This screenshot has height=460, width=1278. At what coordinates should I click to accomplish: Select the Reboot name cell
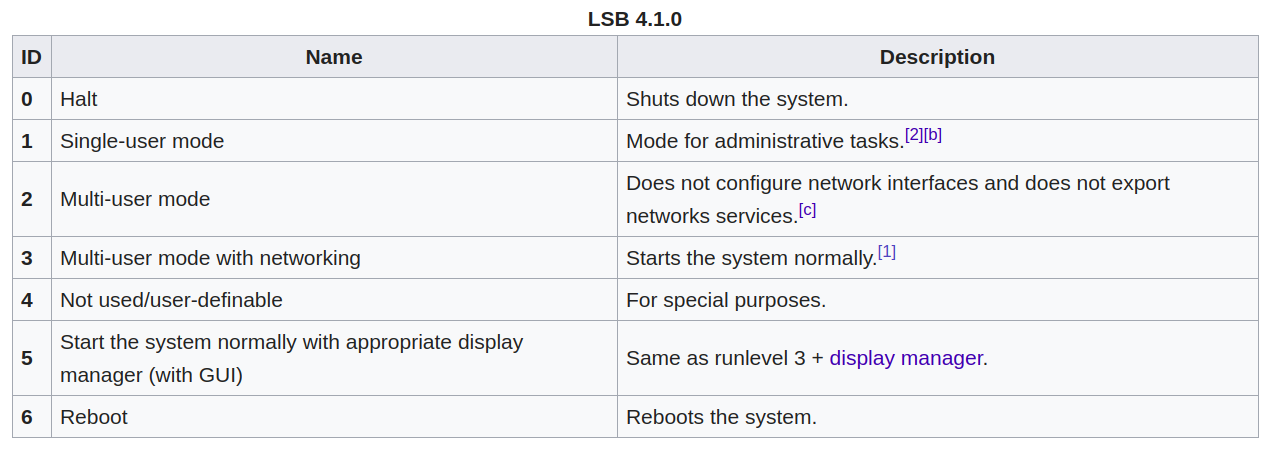coord(334,417)
